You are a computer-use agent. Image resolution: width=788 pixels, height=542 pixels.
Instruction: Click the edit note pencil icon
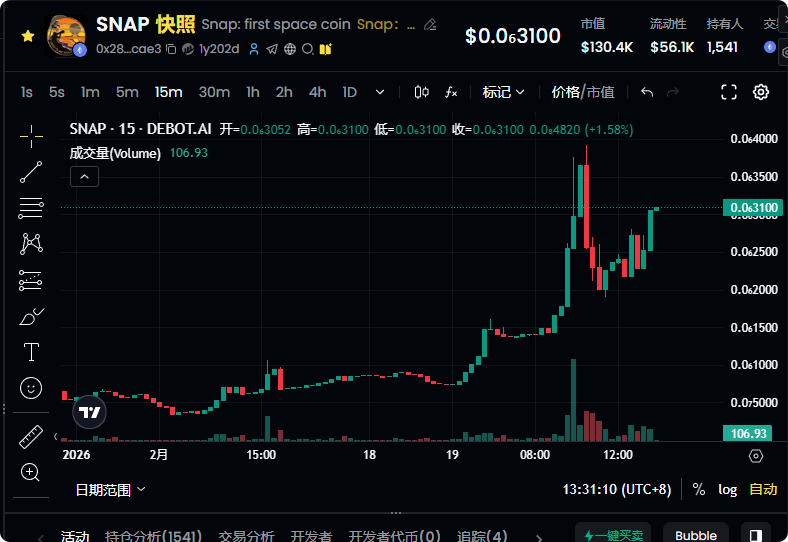point(430,24)
